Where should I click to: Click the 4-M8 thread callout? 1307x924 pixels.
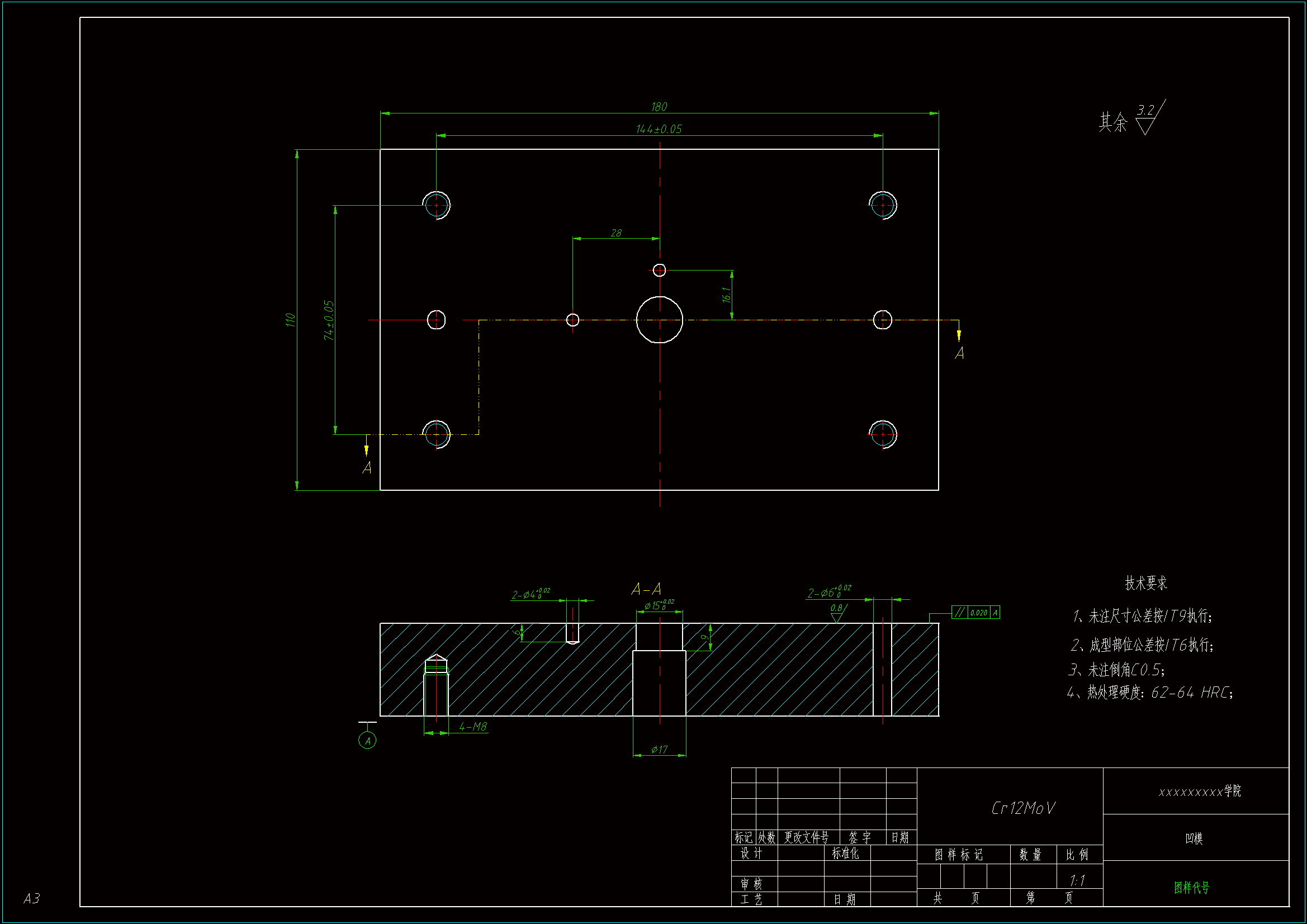[x=472, y=727]
